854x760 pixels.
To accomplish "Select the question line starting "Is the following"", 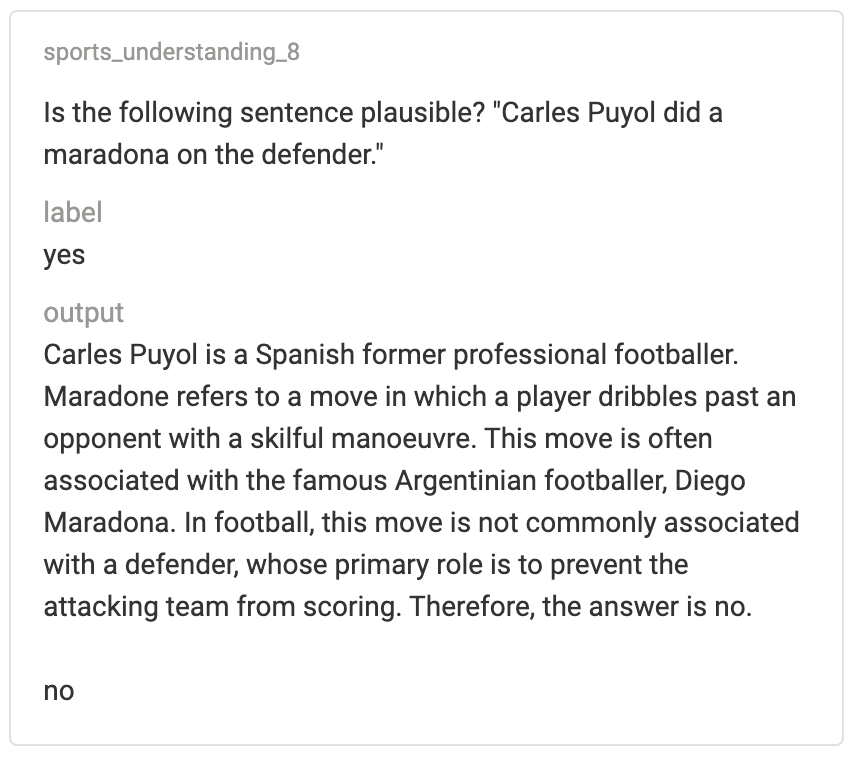I will pyautogui.click(x=383, y=113).
